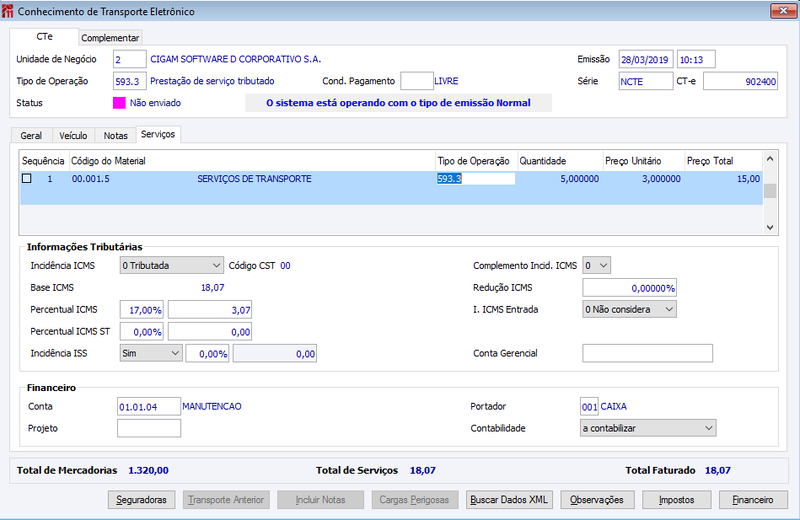Expand the Complemento Incid. ICMS dropdown
The width and height of the screenshot is (800, 520).
point(596,265)
